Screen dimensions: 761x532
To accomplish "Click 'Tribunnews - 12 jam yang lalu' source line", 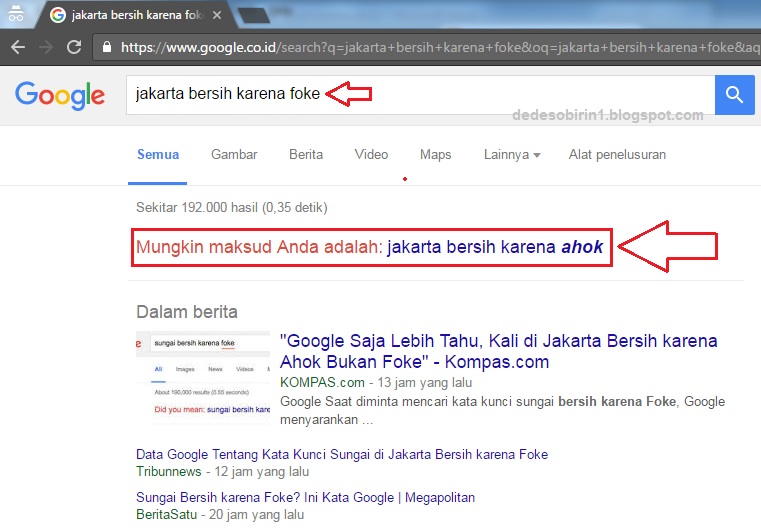I will pyautogui.click(x=222, y=471).
